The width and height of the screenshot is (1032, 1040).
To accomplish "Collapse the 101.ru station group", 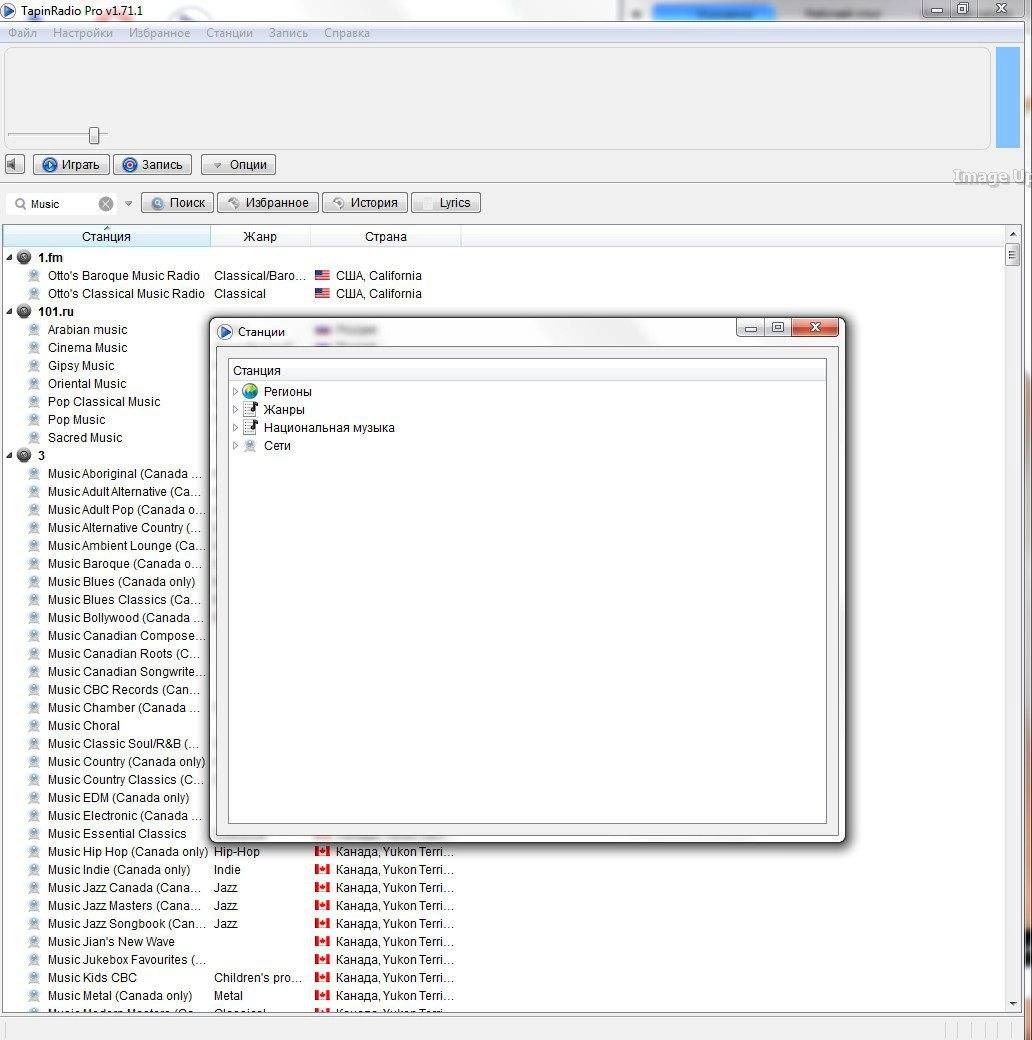I will click(9, 311).
